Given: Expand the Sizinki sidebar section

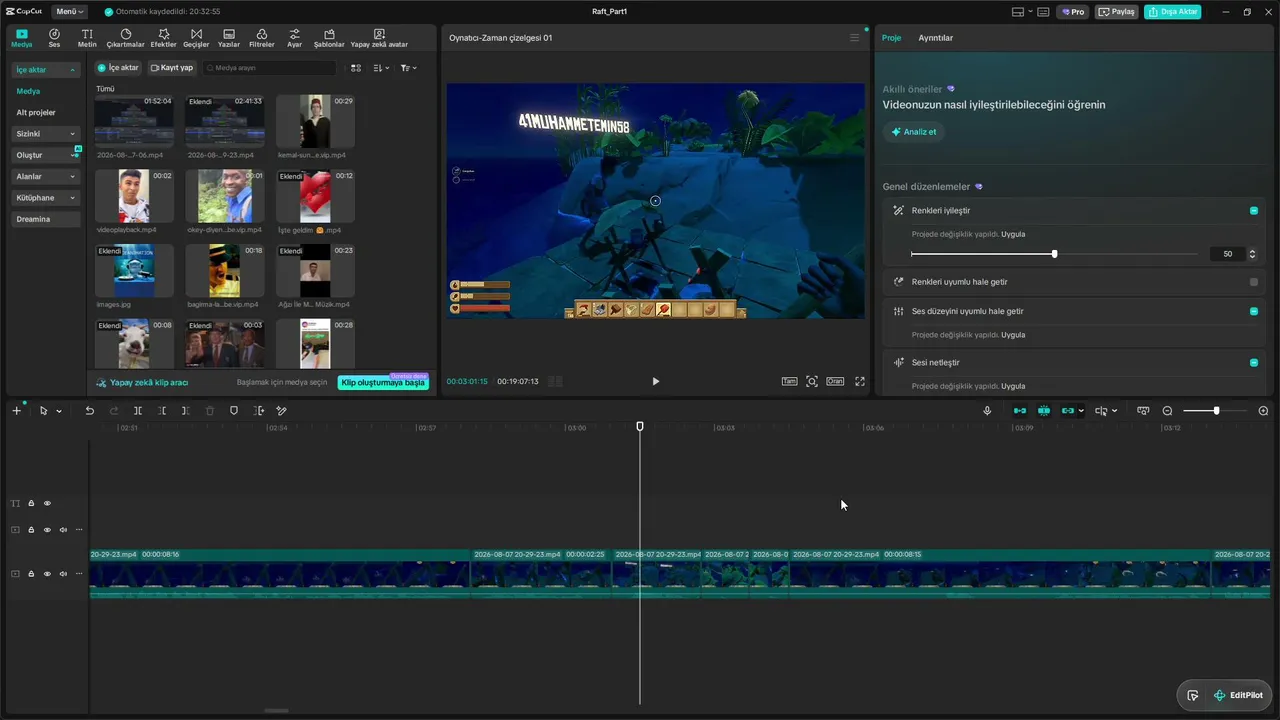Looking at the screenshot, I should pyautogui.click(x=72, y=134).
